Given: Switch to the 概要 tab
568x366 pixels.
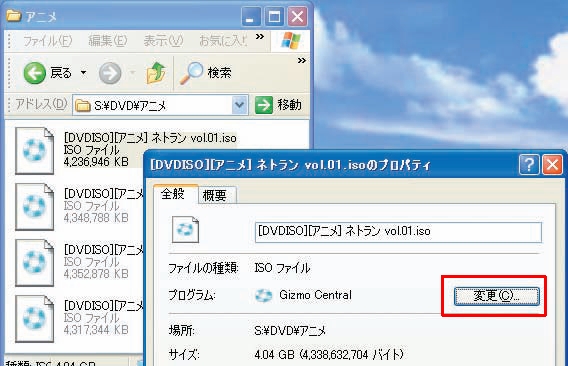Looking at the screenshot, I should tap(215, 195).
